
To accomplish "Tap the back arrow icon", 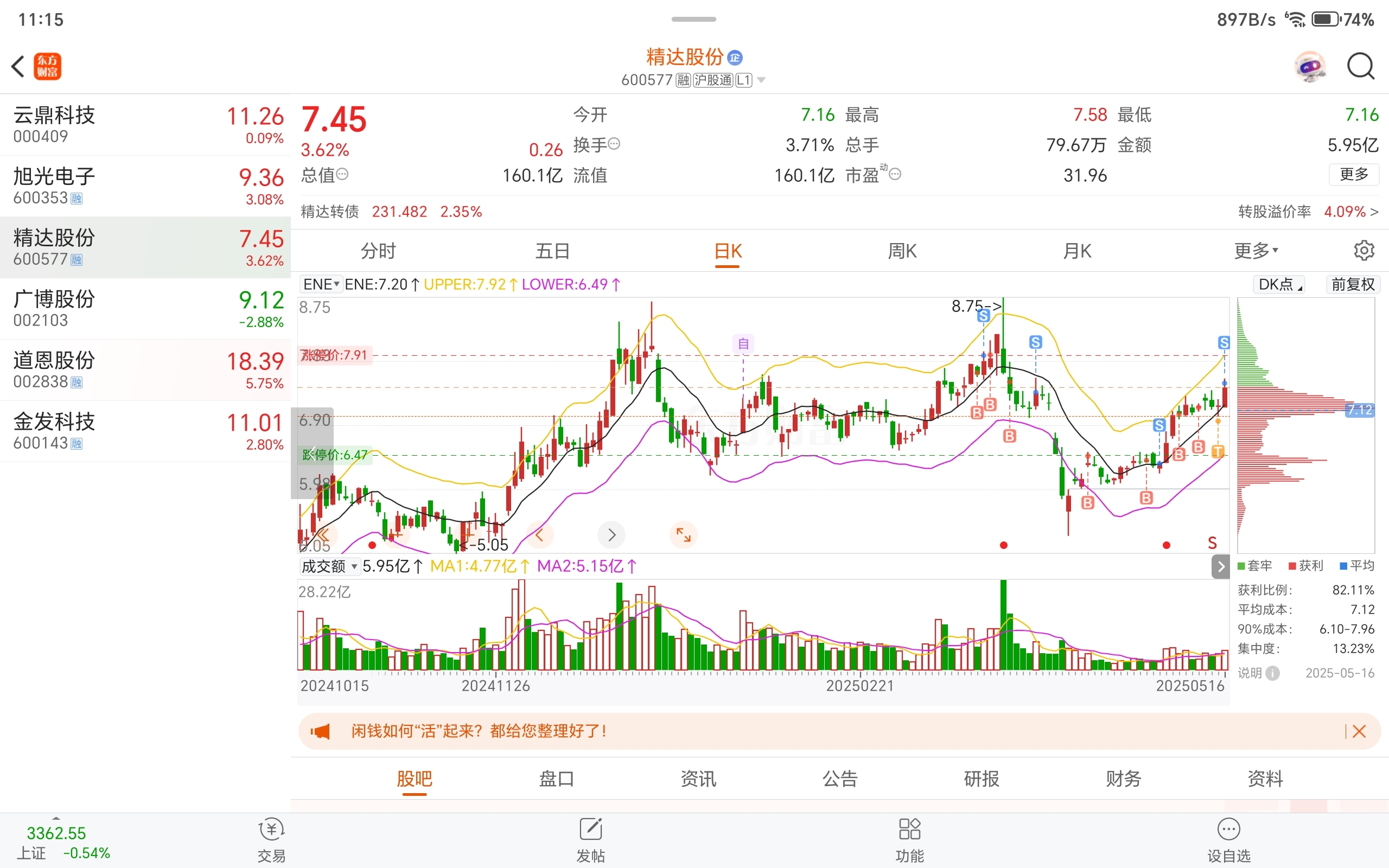I will pos(18,66).
